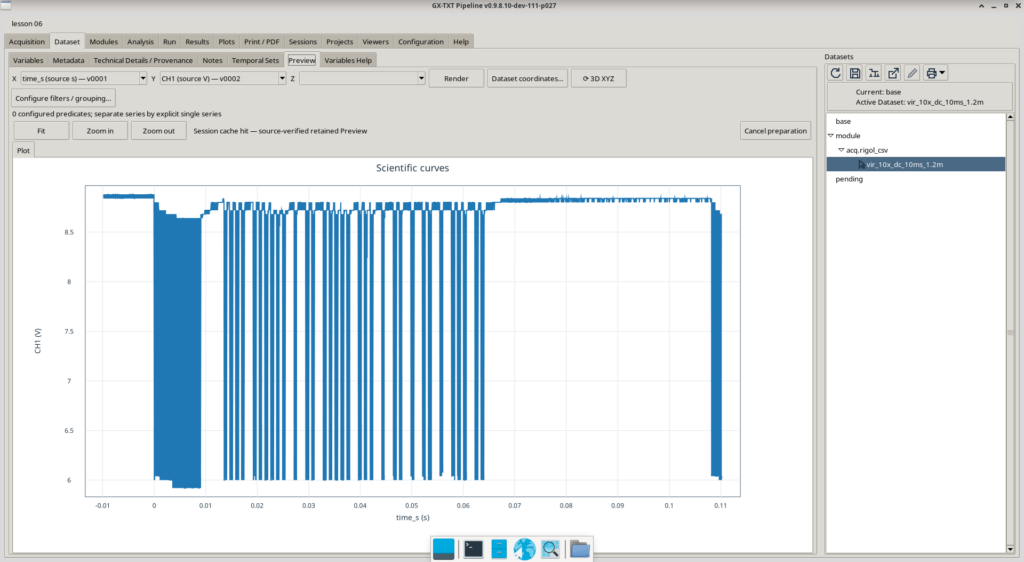The image size is (1024, 562).
Task: Open the Y axis variable dropdown
Action: point(282,78)
